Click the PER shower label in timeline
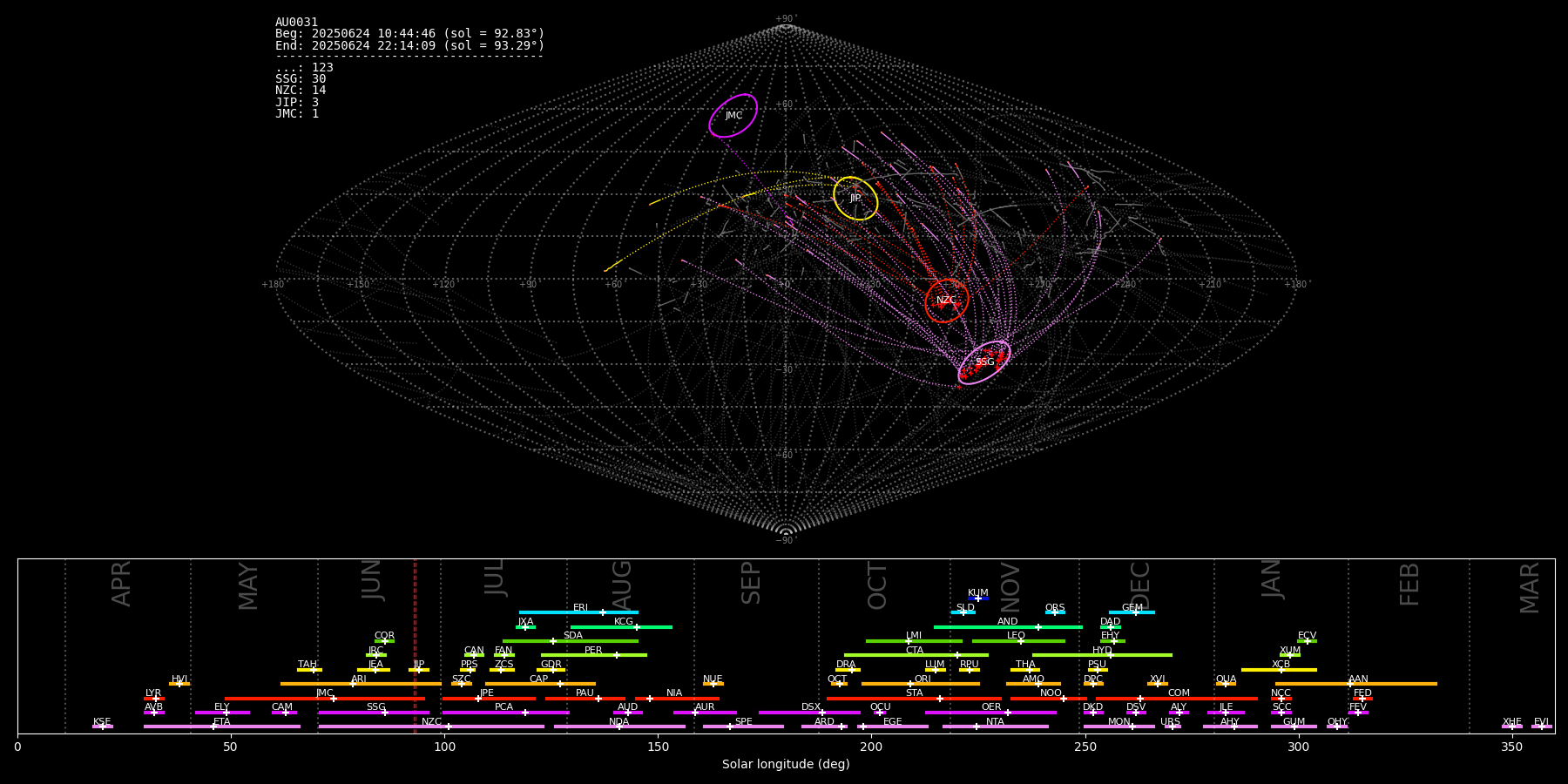The width and height of the screenshot is (1568, 784). tap(593, 651)
